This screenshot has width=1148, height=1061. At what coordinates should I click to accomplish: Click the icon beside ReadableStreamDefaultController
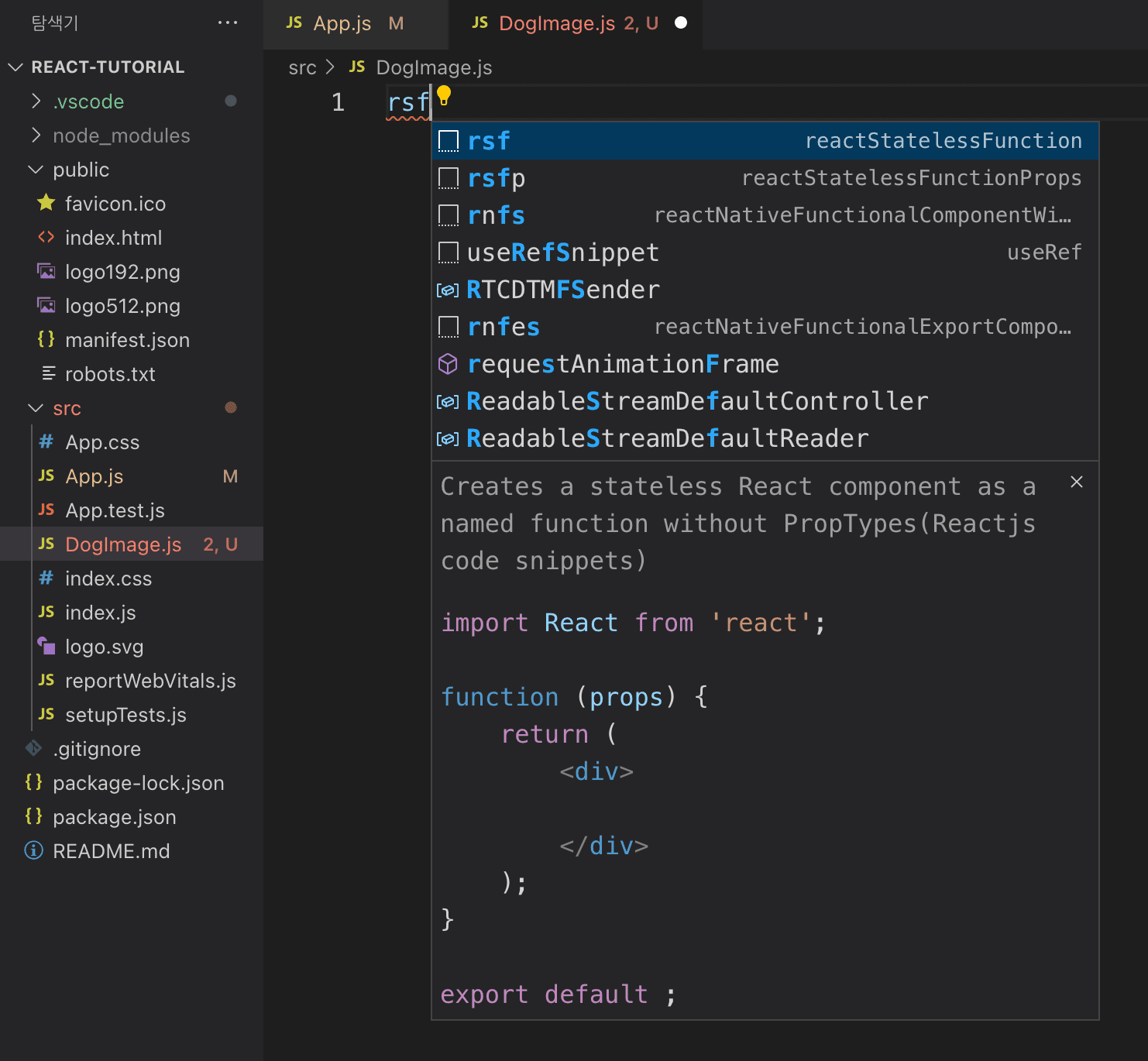click(448, 401)
